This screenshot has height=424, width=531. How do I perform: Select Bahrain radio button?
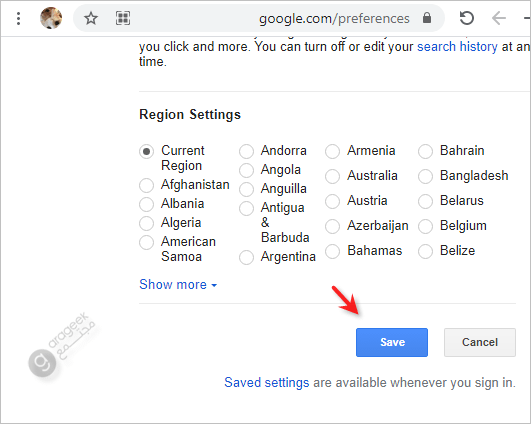(425, 151)
